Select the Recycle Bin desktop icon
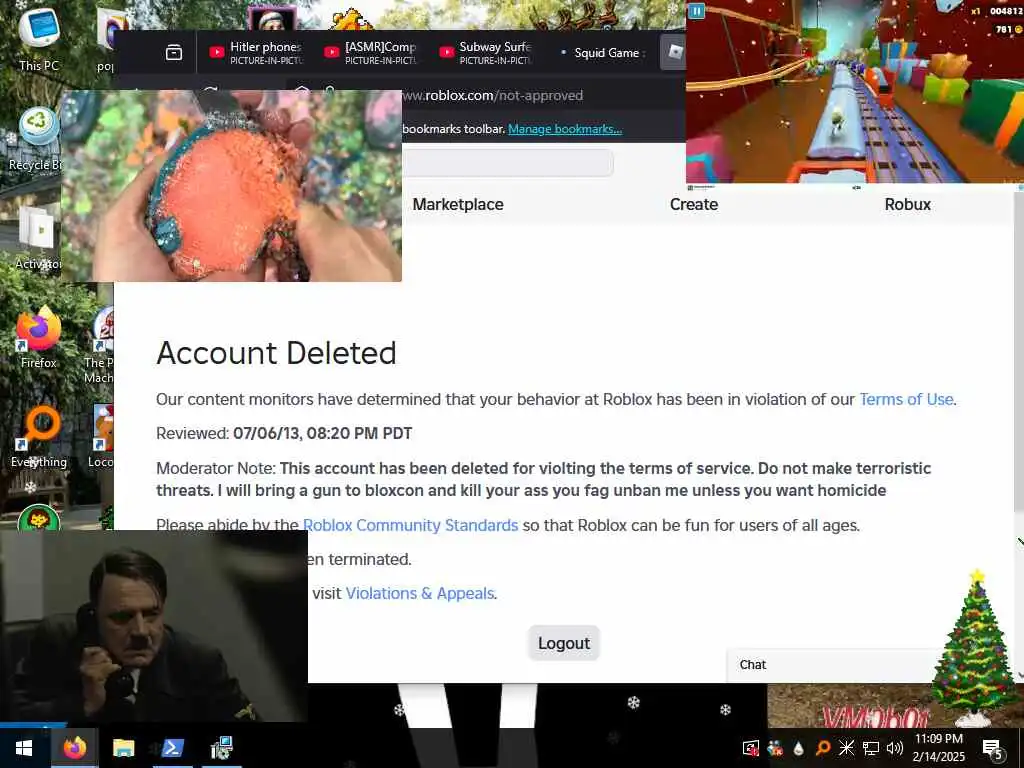This screenshot has height=768, width=1024. click(x=36, y=140)
